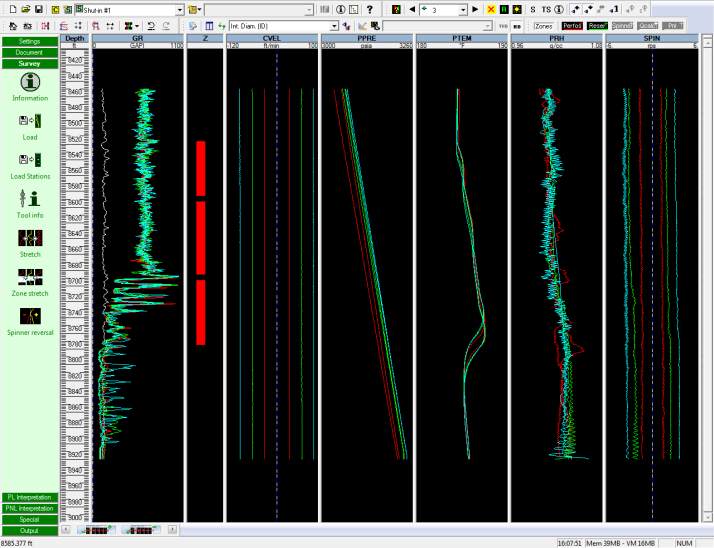Image resolution: width=714 pixels, height=548 pixels.
Task: Open the PL Interpretation tab
Action: click(30, 497)
